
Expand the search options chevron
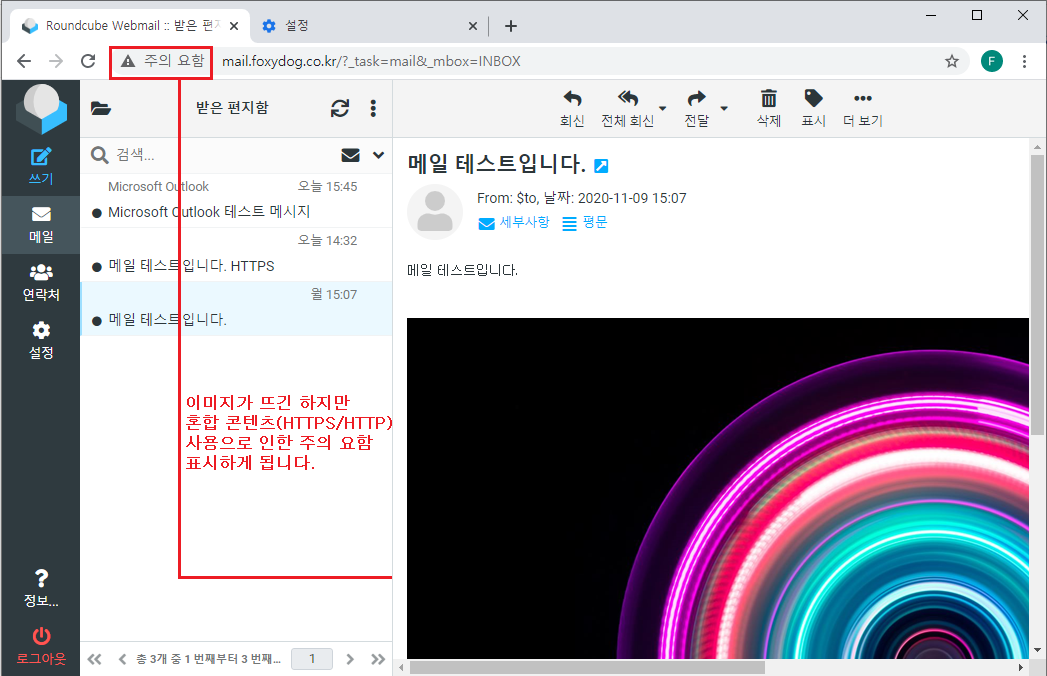(x=378, y=155)
